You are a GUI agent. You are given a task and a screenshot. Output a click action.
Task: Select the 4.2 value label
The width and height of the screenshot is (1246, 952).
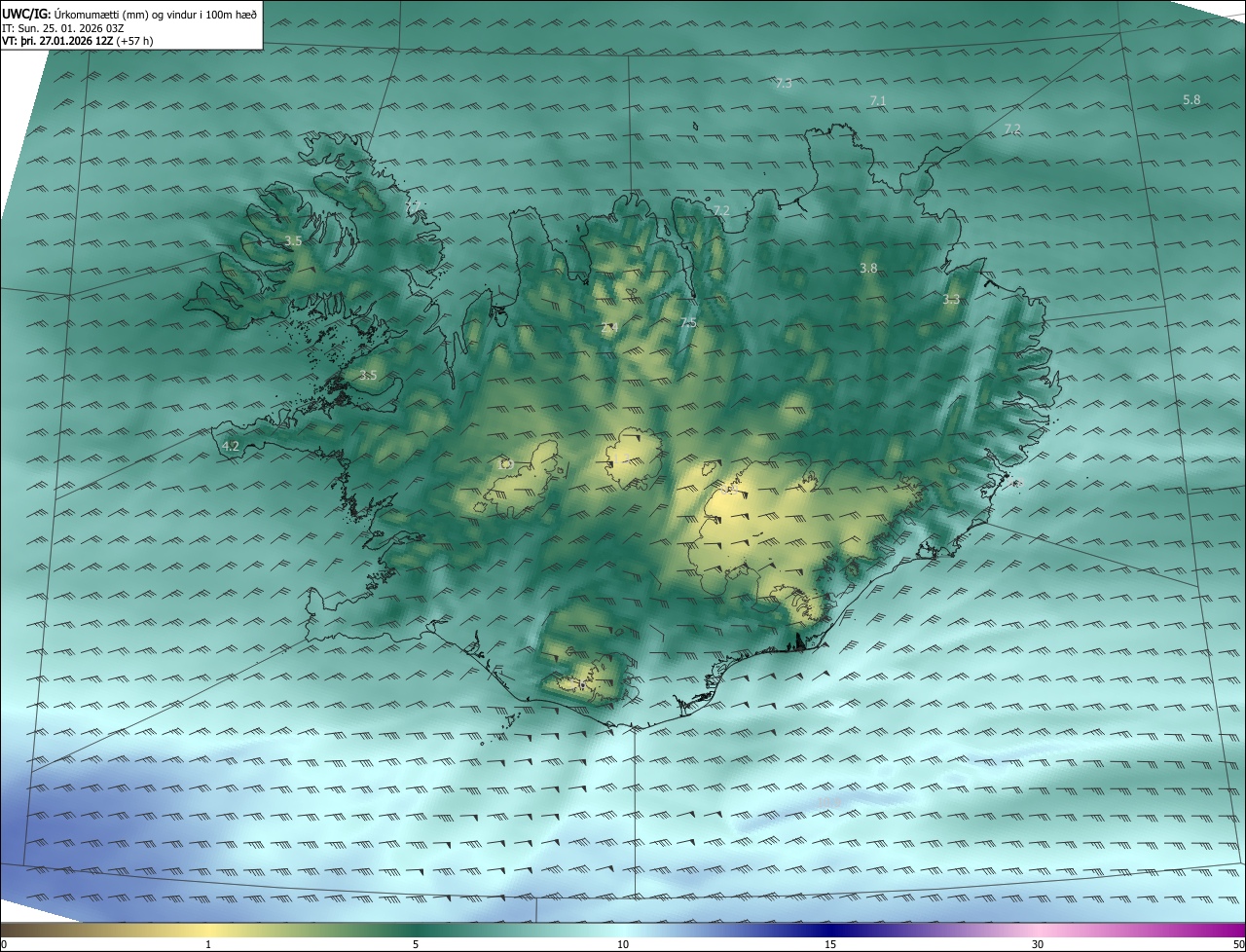[x=231, y=446]
